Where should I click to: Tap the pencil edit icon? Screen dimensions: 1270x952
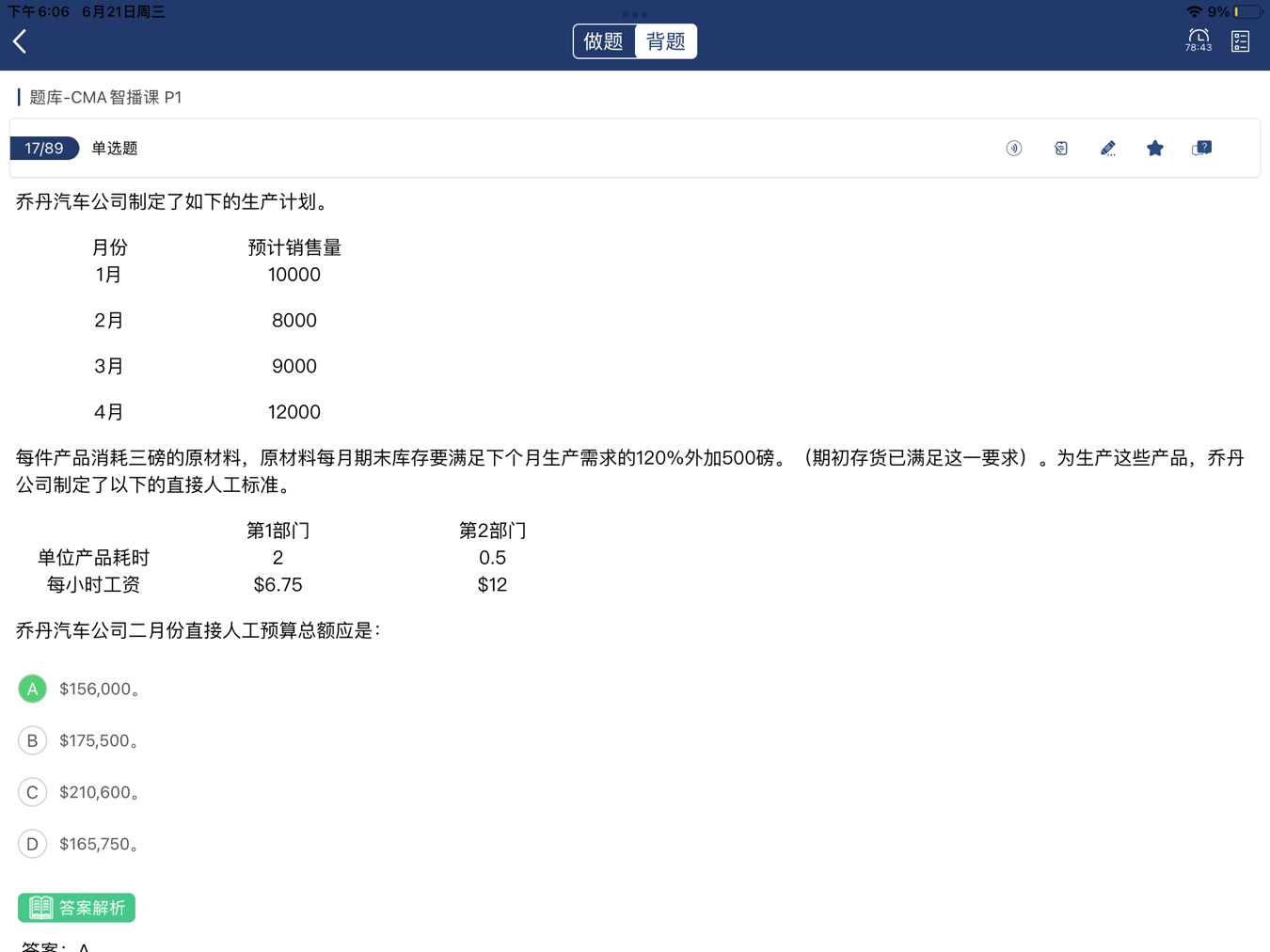tap(1107, 149)
